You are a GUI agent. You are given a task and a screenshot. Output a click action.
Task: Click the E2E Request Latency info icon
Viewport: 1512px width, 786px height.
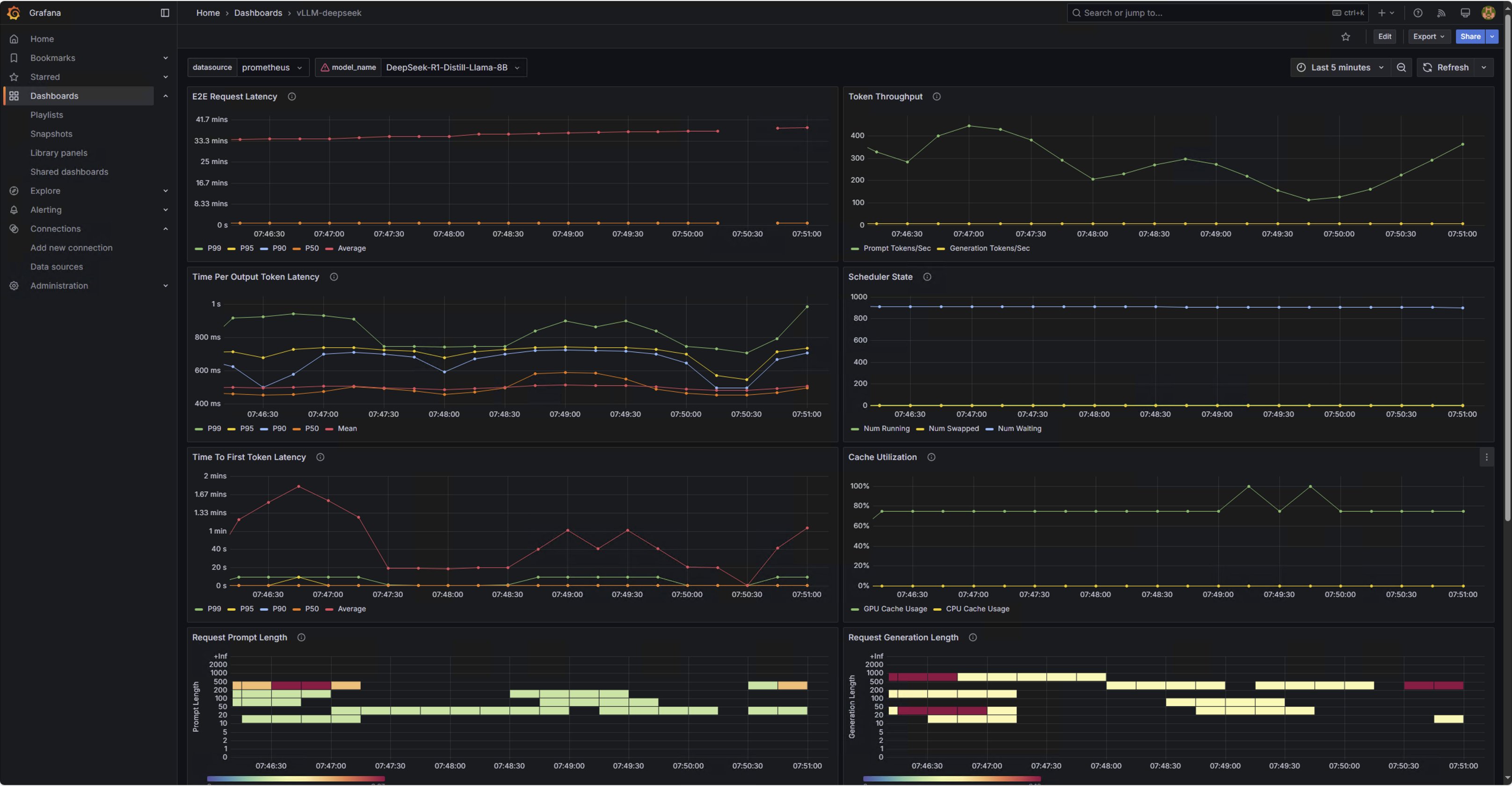292,96
